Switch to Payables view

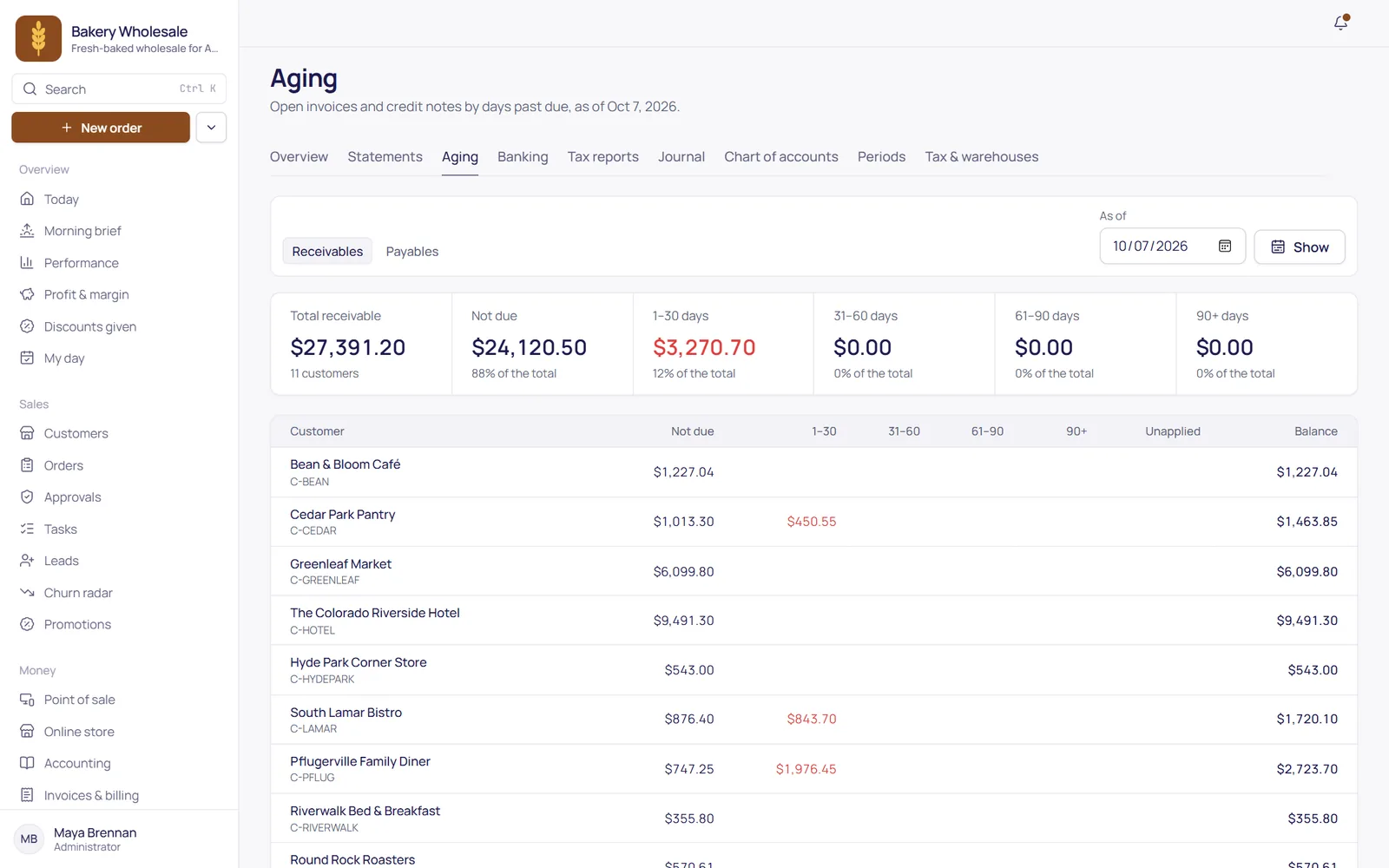point(412,251)
